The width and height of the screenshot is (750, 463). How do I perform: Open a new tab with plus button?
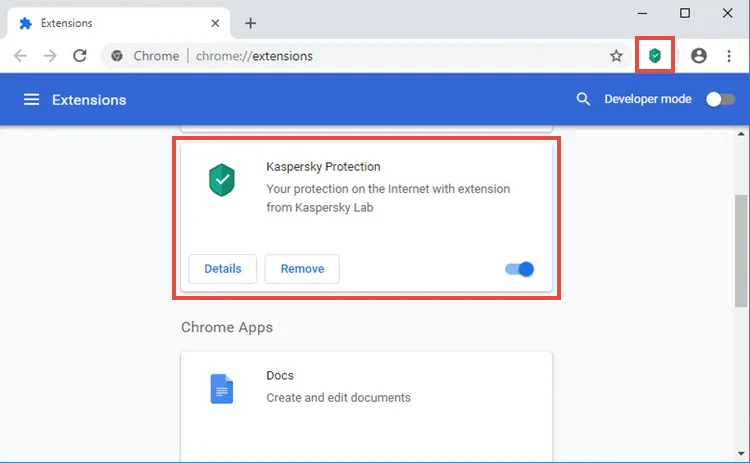tap(250, 23)
